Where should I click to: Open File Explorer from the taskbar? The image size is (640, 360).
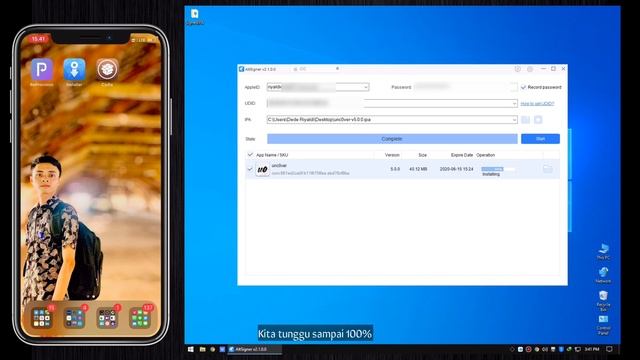pos(202,349)
